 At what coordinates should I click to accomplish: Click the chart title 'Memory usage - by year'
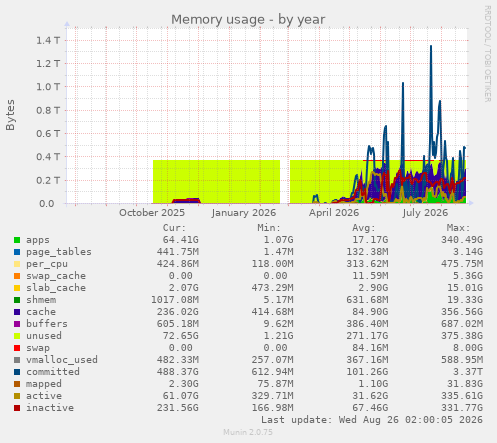(248, 19)
